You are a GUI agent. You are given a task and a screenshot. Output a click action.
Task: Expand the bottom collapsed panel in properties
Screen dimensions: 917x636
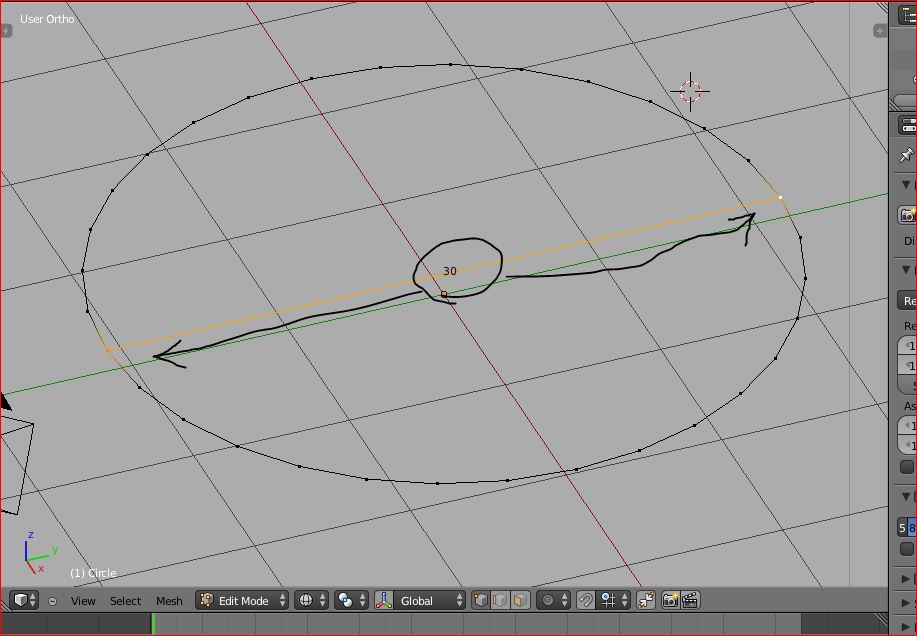tap(906, 626)
